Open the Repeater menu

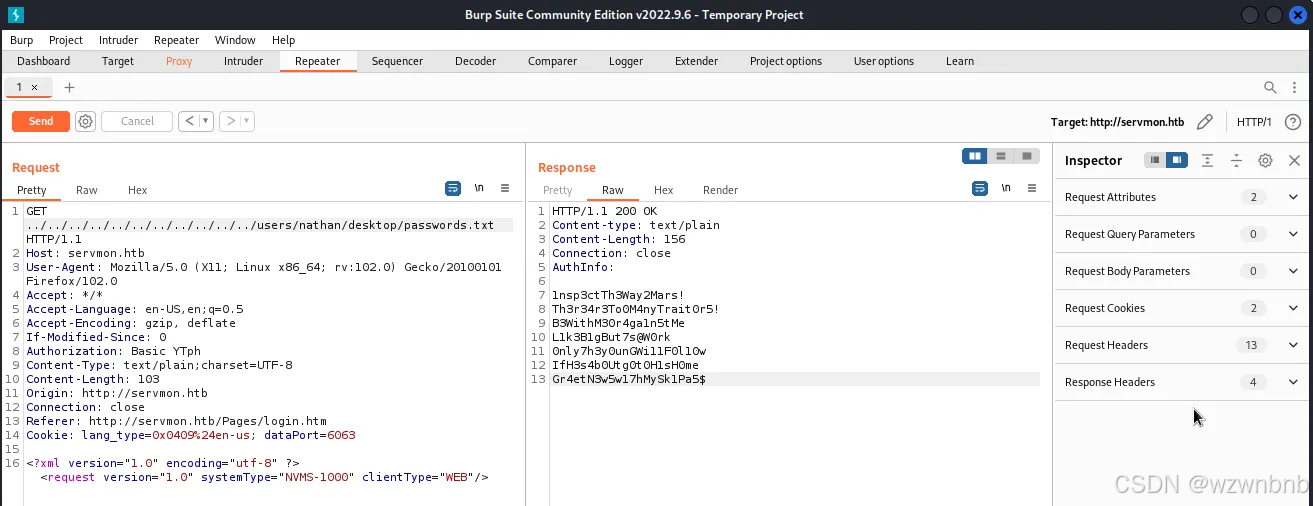[x=177, y=40]
